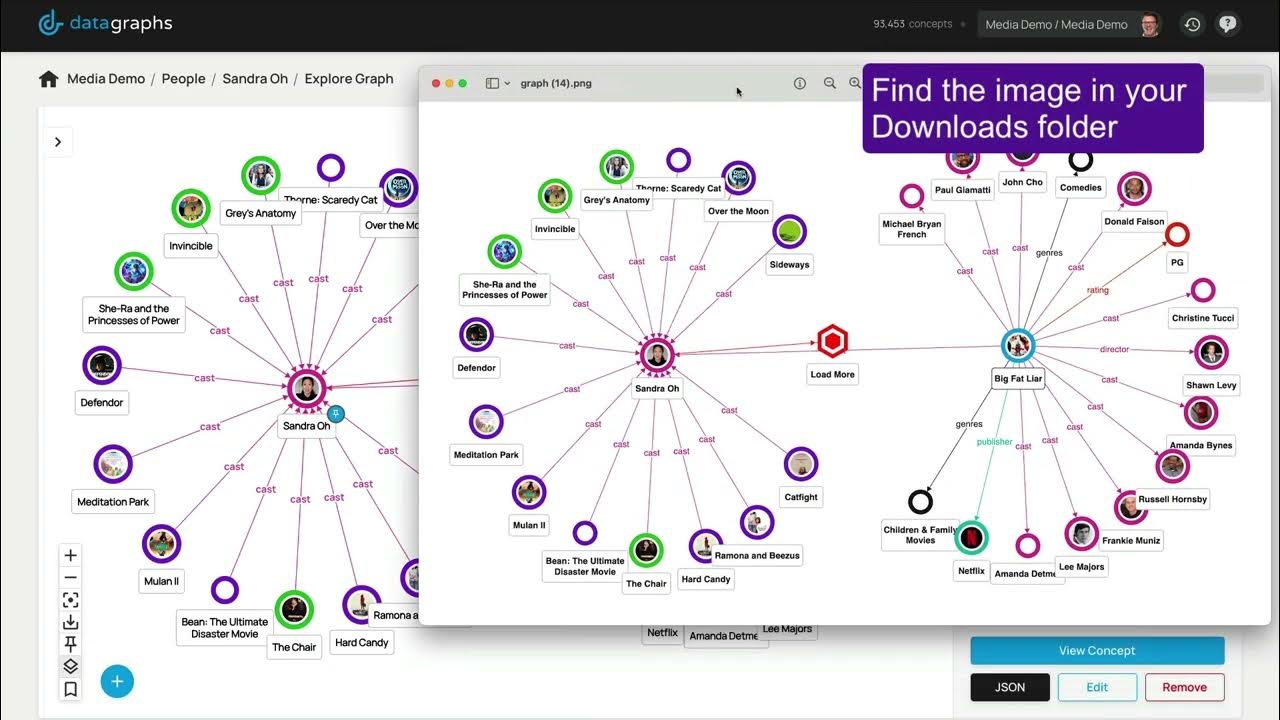
Task: Click Children & Family Movies label in Preview
Action: [x=920, y=535]
